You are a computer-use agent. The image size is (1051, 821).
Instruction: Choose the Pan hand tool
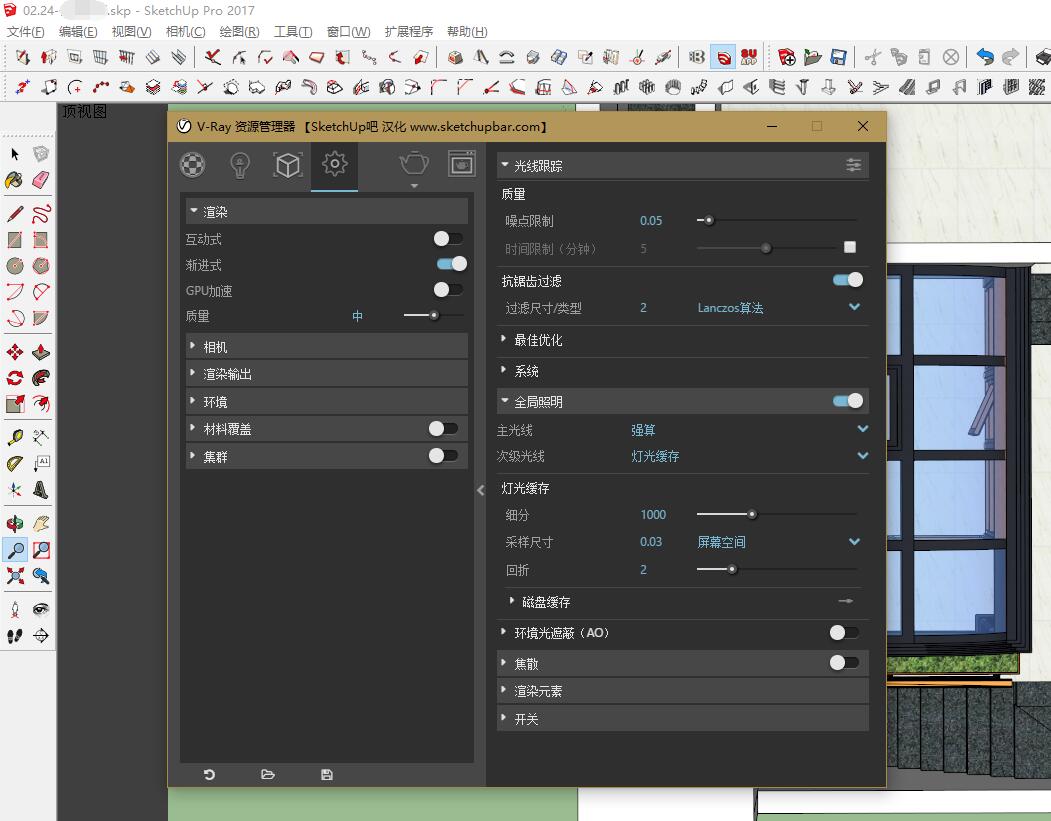(41, 523)
